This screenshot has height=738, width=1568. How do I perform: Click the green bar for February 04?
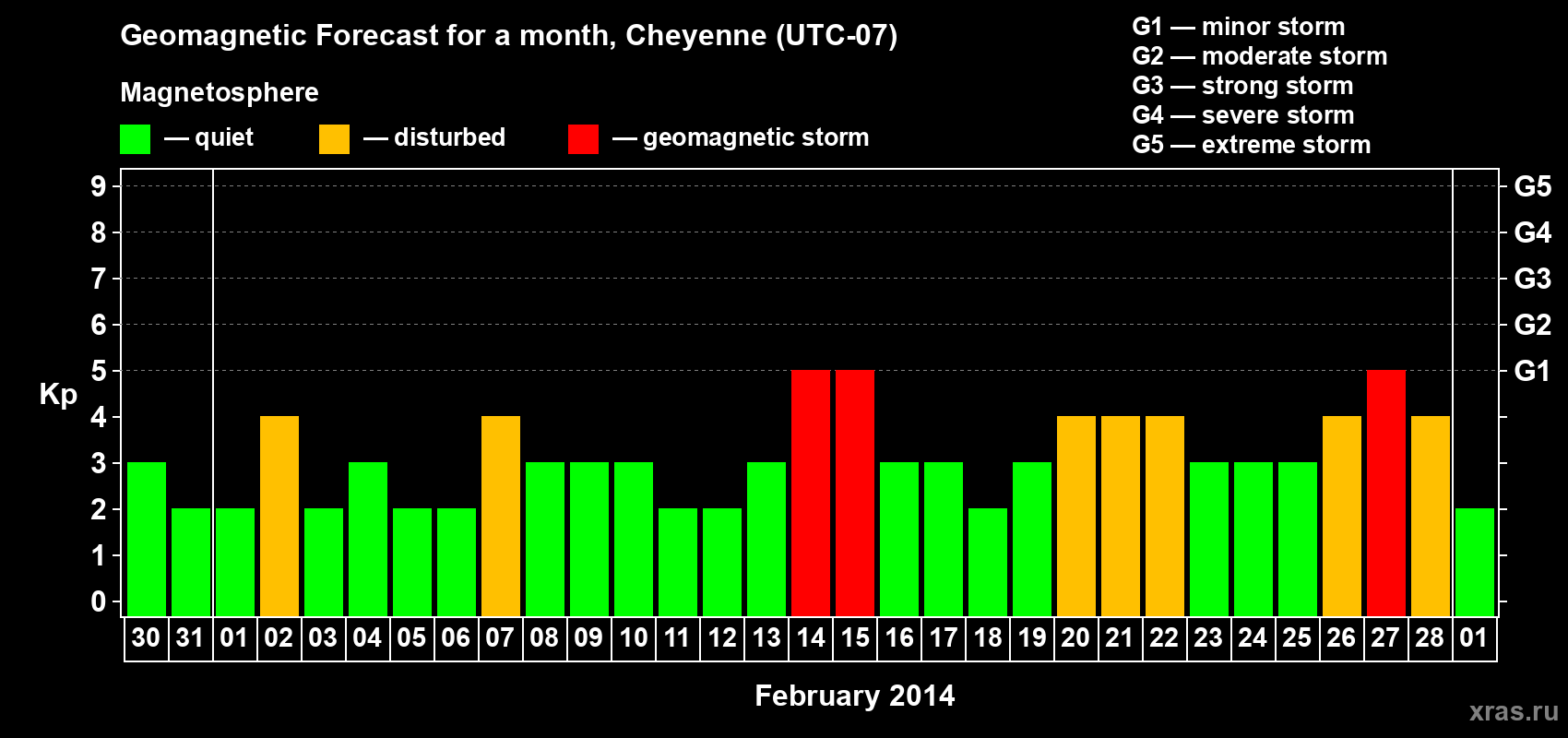click(368, 540)
